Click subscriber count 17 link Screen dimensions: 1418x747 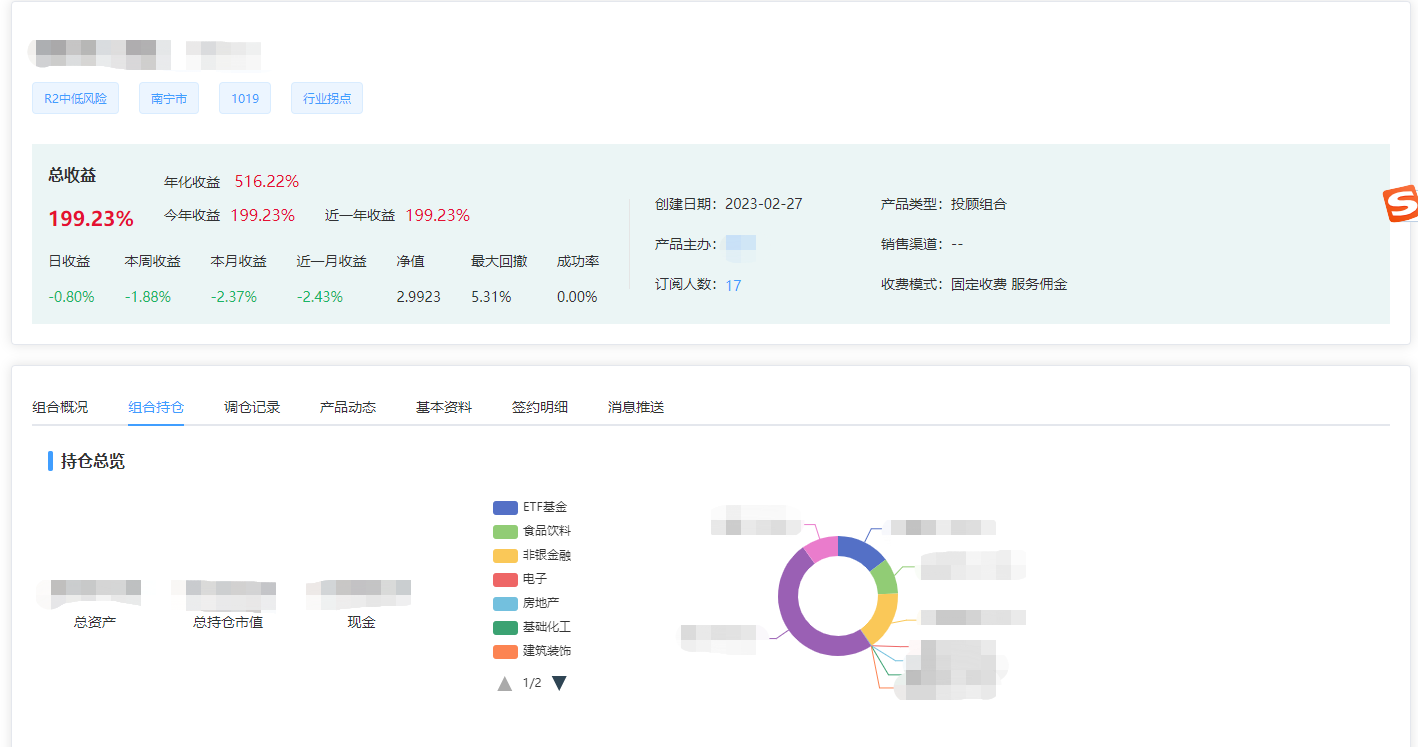733,285
